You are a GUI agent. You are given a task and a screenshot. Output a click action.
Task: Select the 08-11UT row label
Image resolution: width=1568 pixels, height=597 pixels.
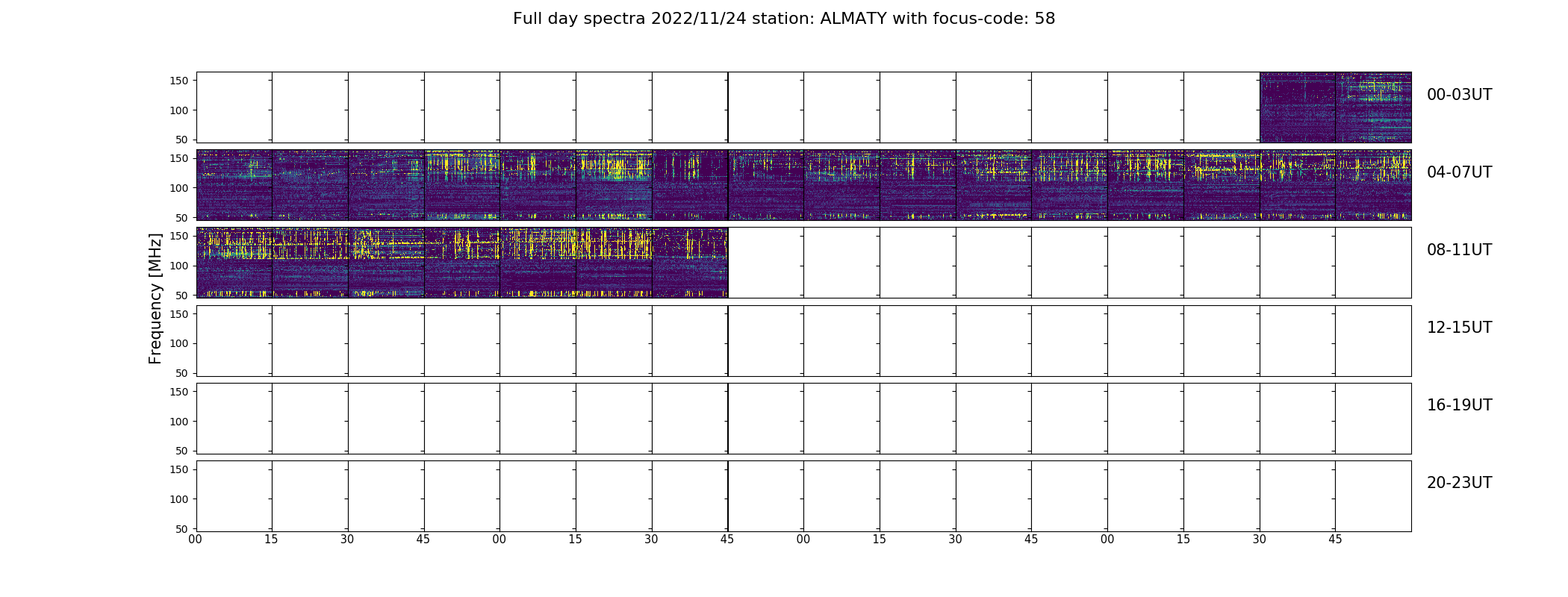coord(1459,250)
